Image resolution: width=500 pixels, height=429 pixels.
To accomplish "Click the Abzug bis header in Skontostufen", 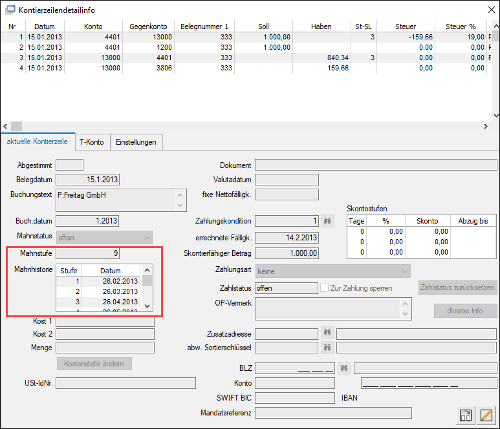I will click(473, 221).
